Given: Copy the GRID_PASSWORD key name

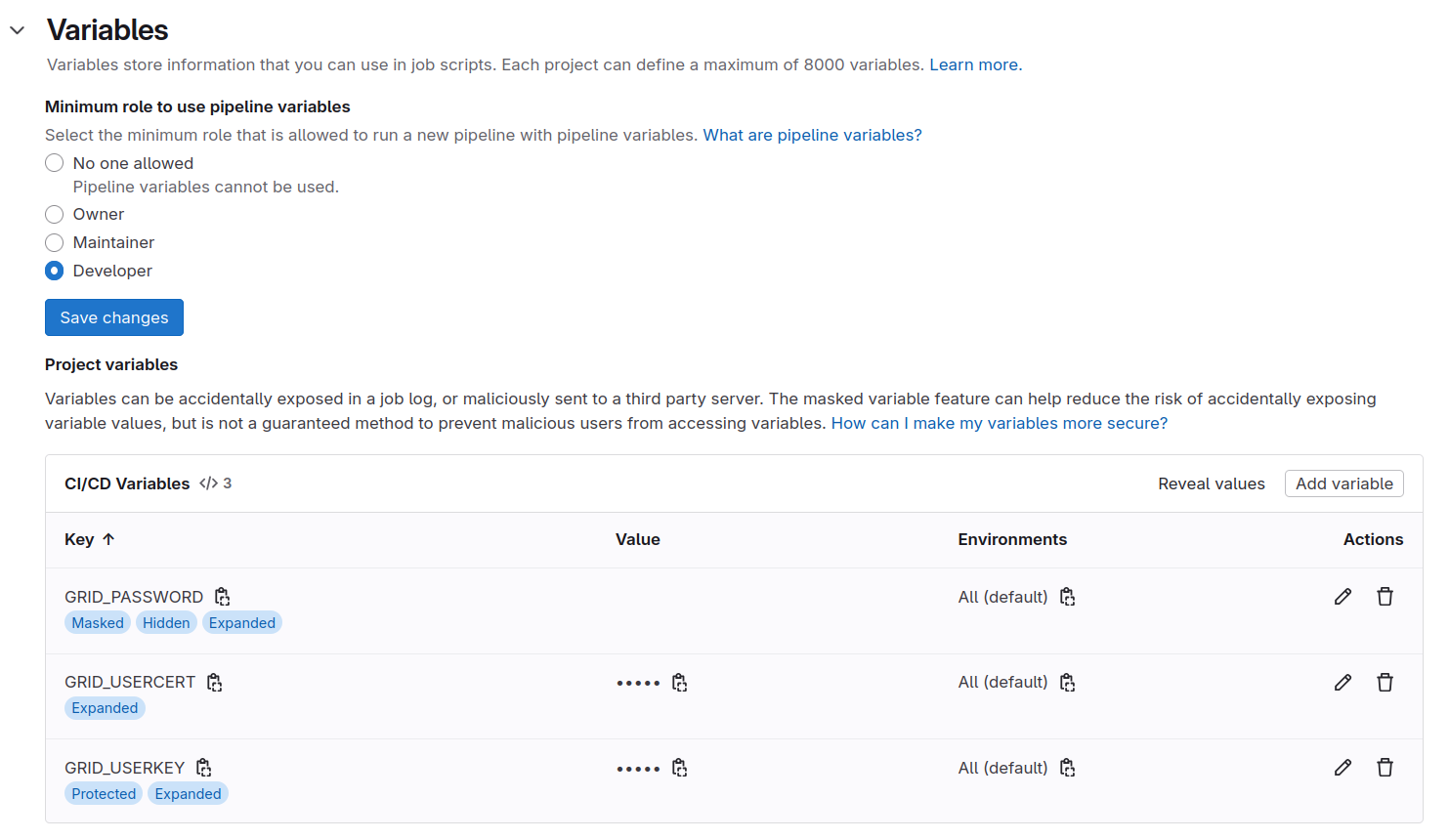Looking at the screenshot, I should [x=222, y=596].
